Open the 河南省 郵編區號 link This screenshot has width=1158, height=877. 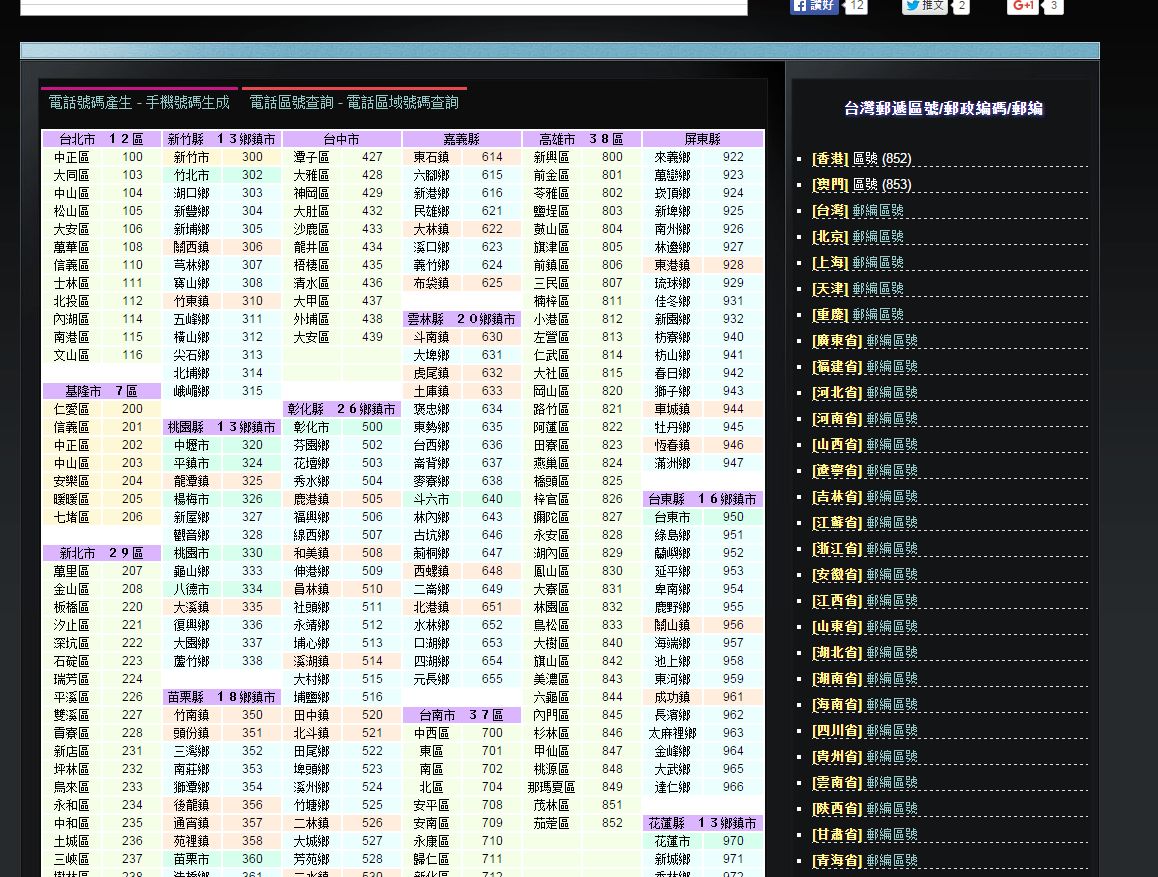pyautogui.click(x=865, y=419)
